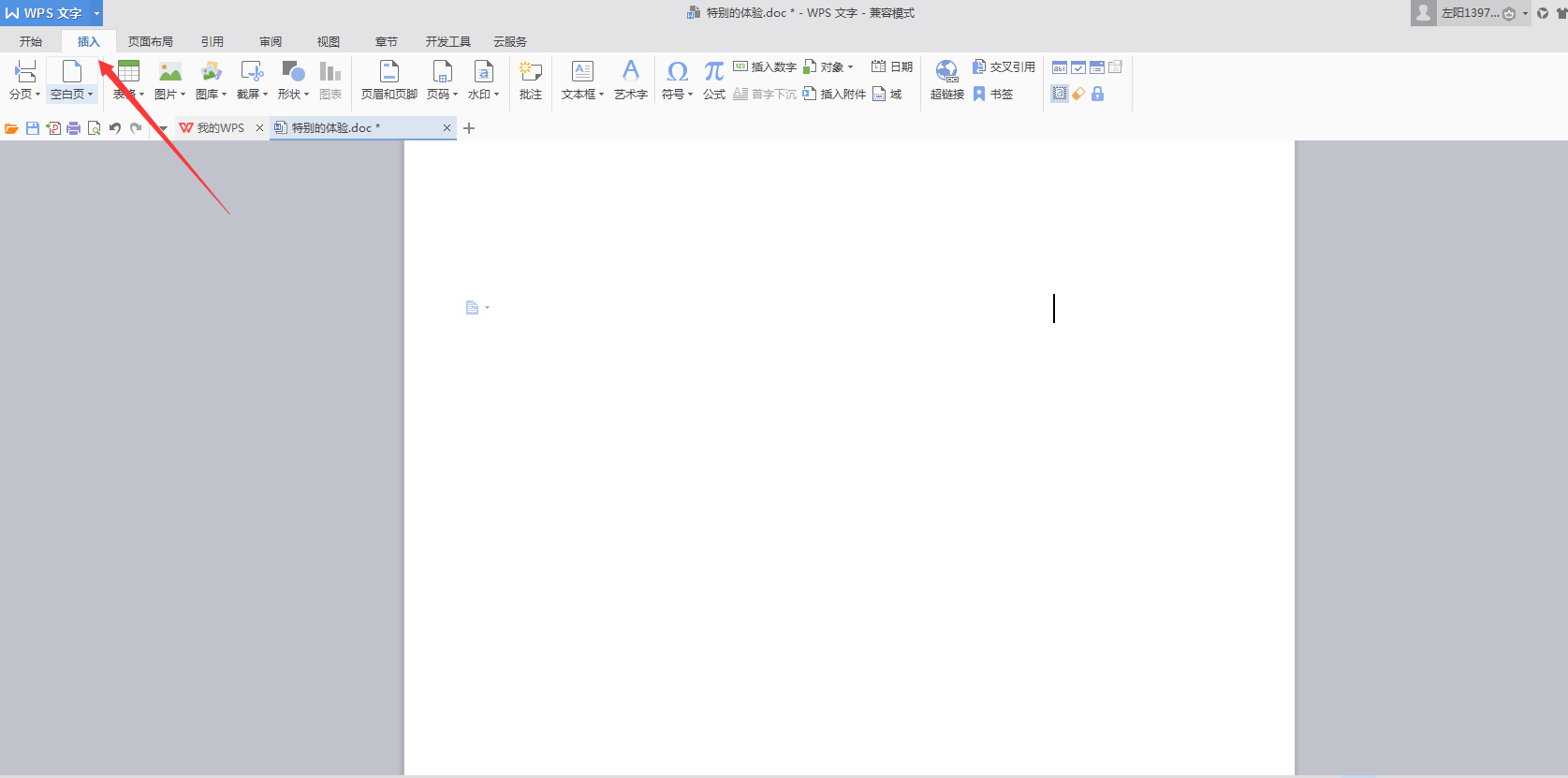Image resolution: width=1568 pixels, height=778 pixels.
Task: Click the 水印 watermark icon
Action: coord(483,71)
